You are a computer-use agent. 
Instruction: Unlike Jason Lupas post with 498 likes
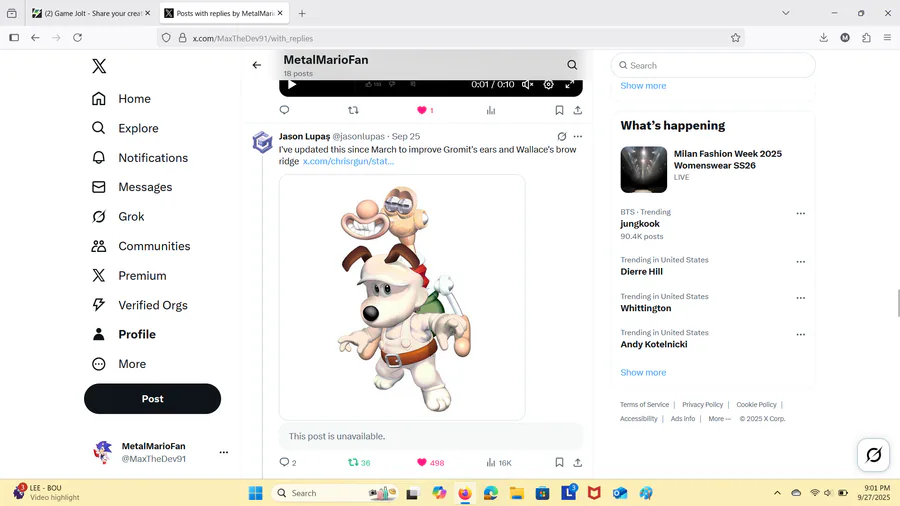430,462
